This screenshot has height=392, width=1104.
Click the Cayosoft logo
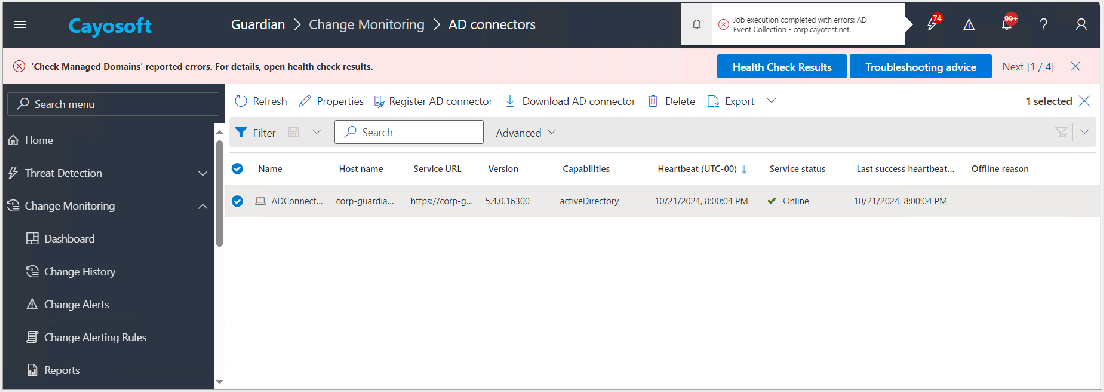coord(110,26)
